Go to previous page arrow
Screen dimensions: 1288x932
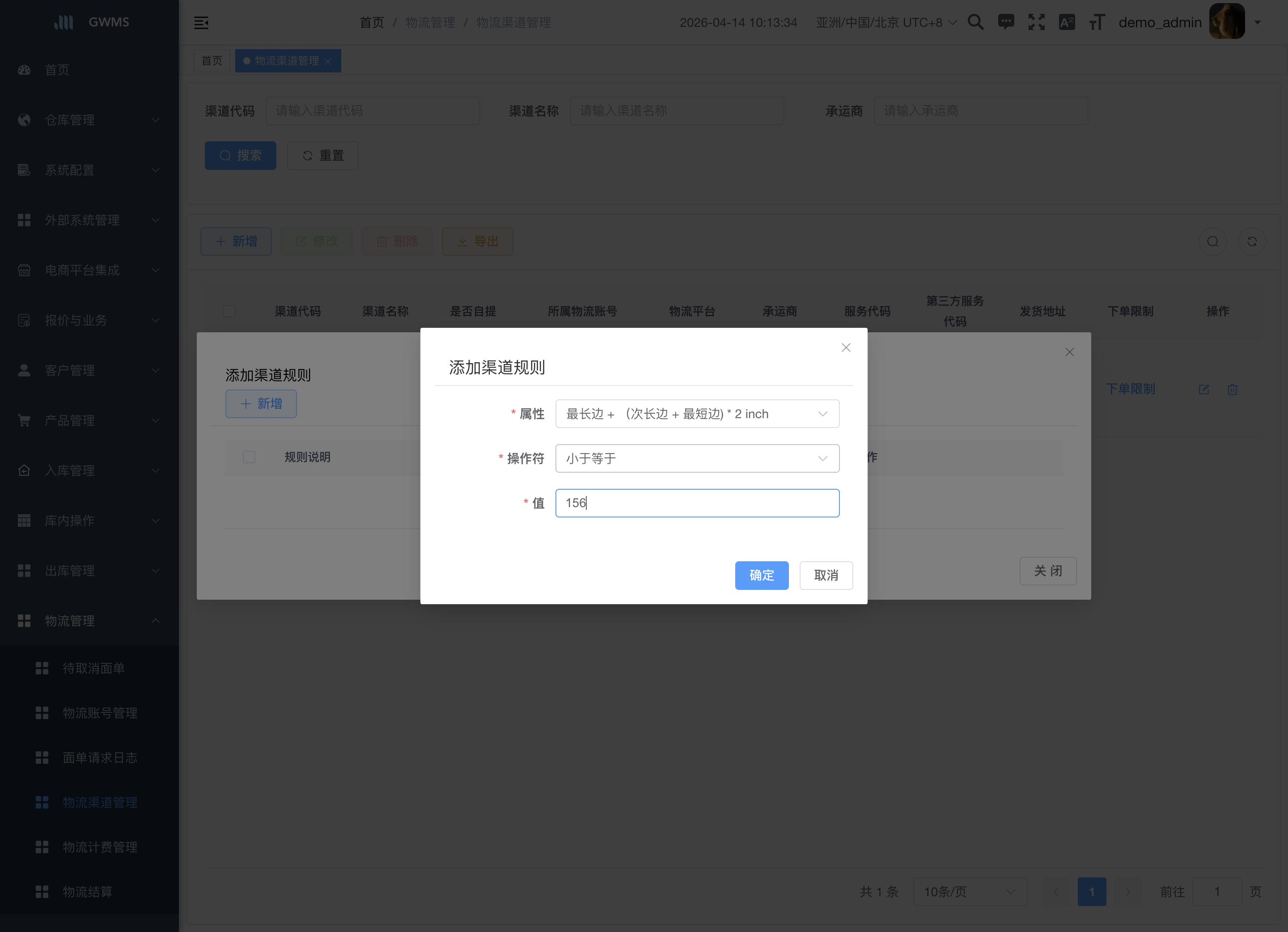pos(1056,892)
